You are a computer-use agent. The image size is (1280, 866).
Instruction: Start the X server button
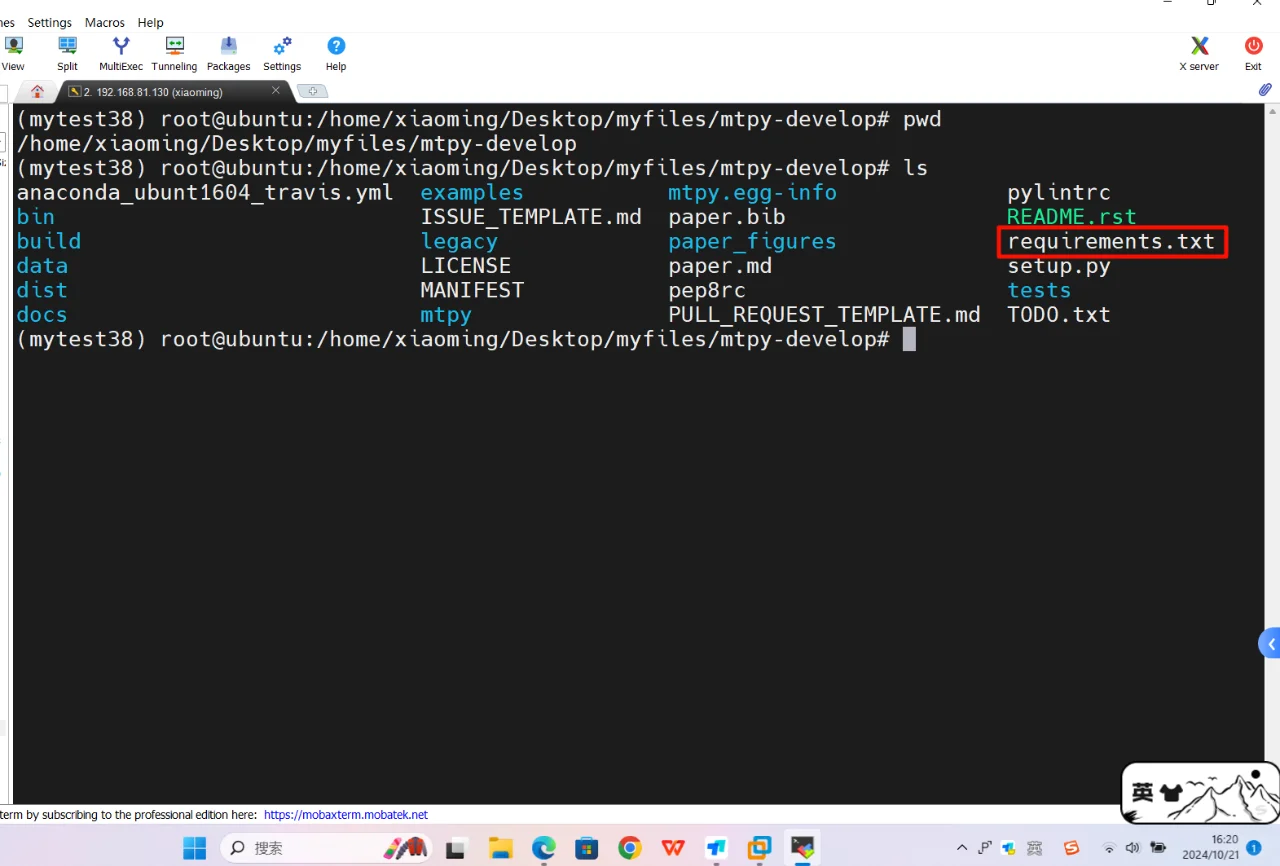point(1199,53)
